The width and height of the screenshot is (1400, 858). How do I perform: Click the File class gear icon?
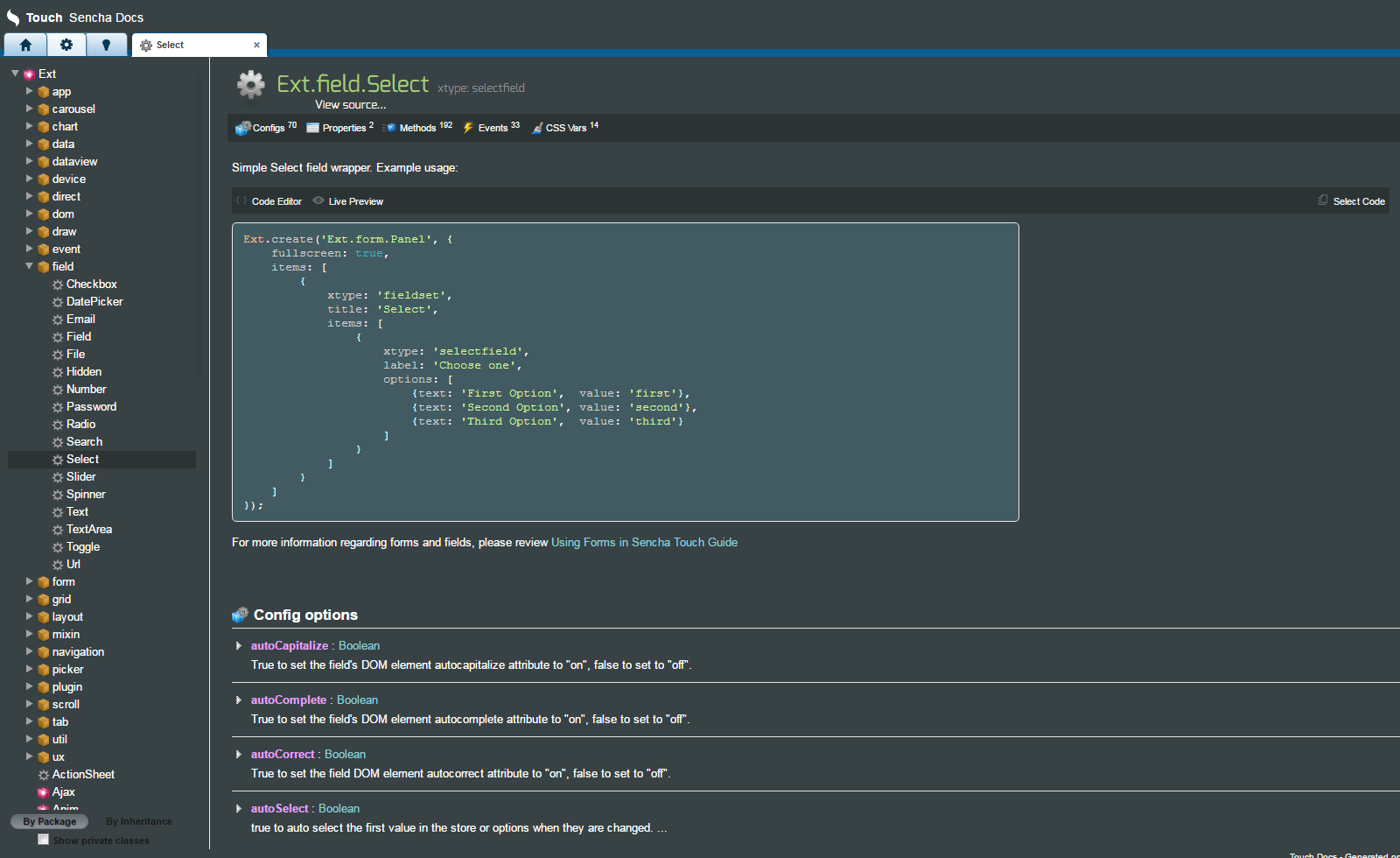click(x=58, y=355)
